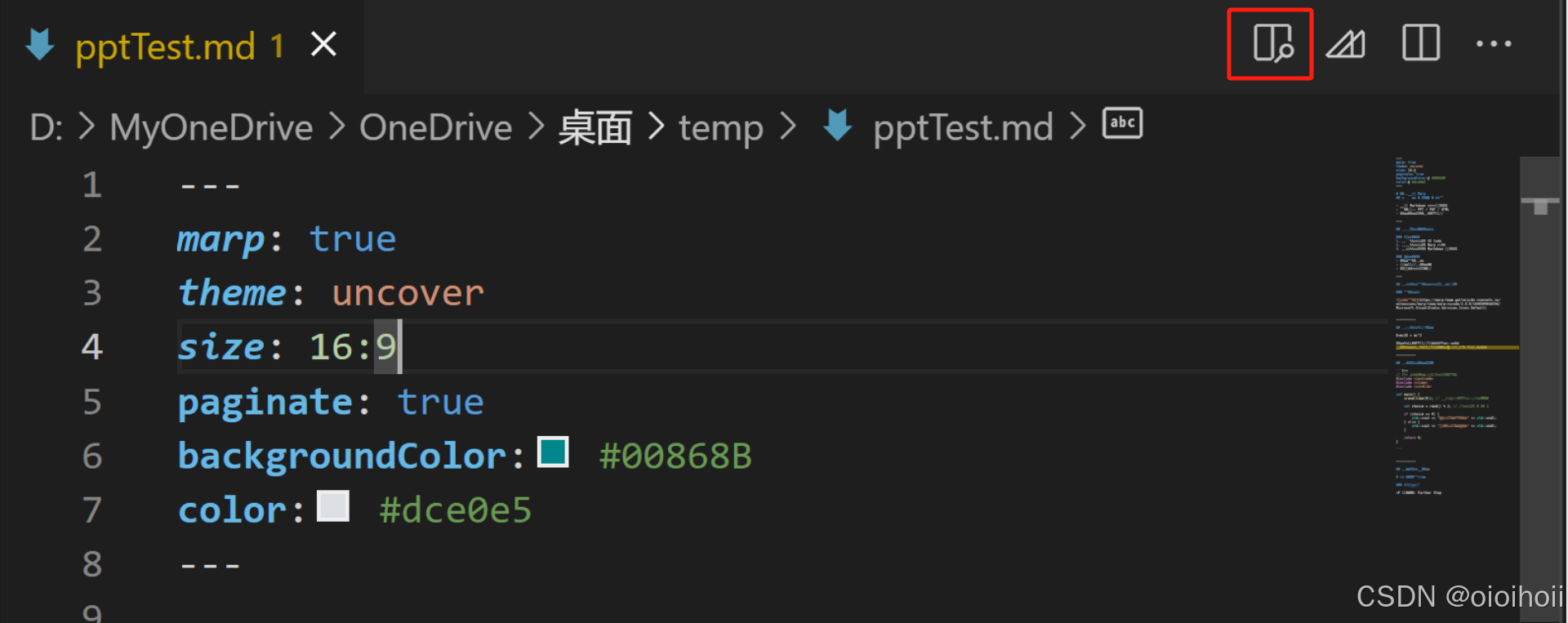
Task: Click the backgroundColor value to edit true/false settings
Action: click(675, 456)
